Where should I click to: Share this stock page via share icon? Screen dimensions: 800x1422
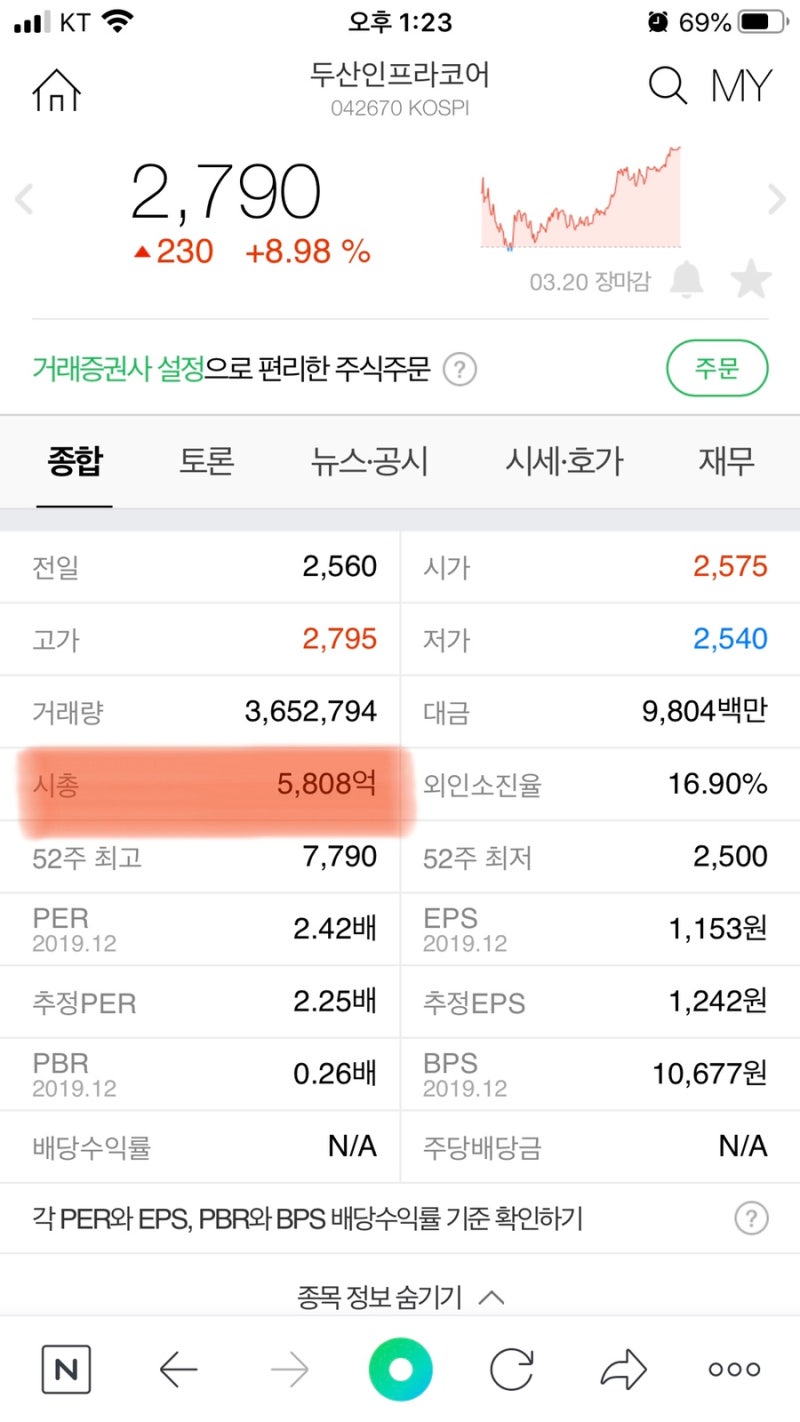coord(622,1368)
